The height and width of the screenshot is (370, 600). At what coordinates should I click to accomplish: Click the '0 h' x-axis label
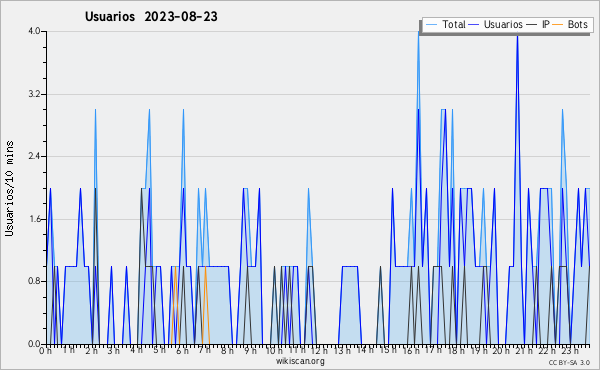[x=46, y=351]
